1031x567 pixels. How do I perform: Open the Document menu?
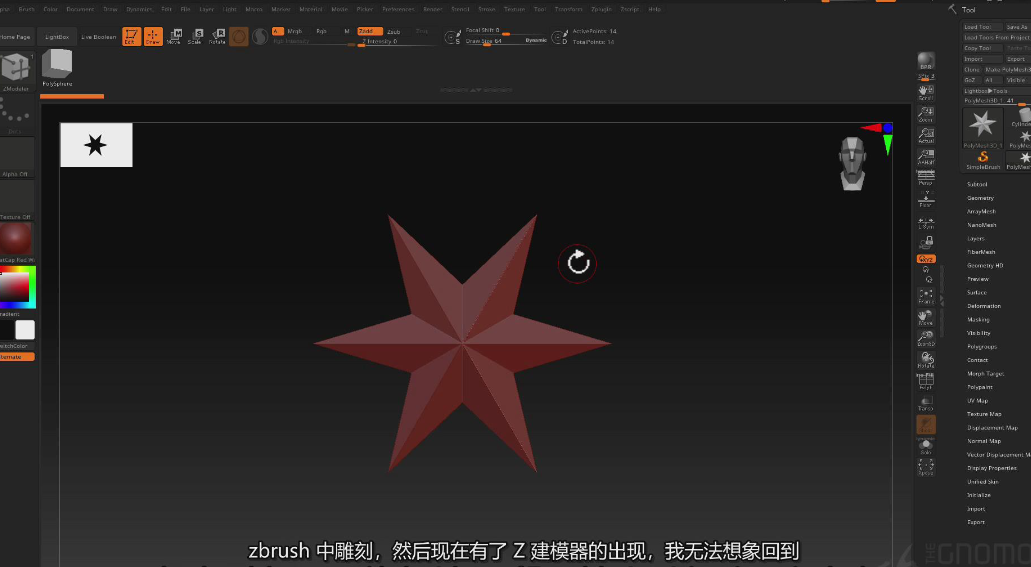click(80, 9)
